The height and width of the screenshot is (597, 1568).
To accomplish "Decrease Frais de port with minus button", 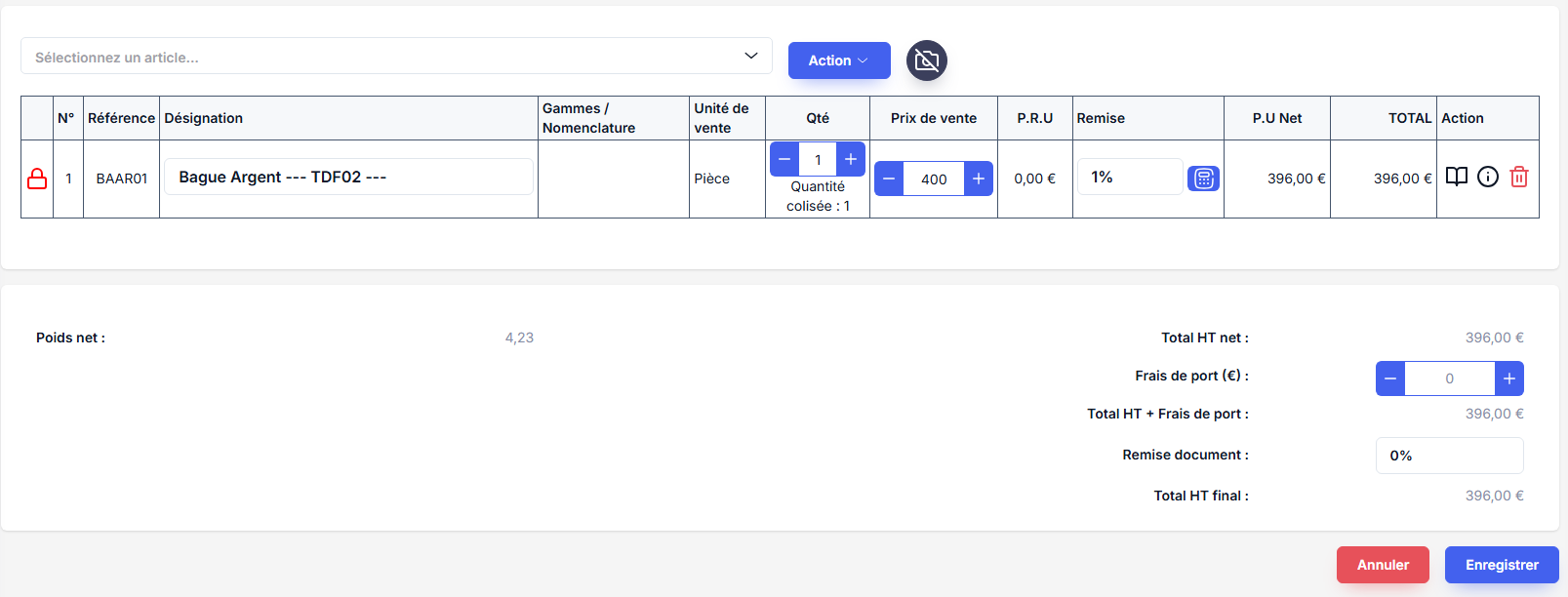I will [x=1390, y=378].
